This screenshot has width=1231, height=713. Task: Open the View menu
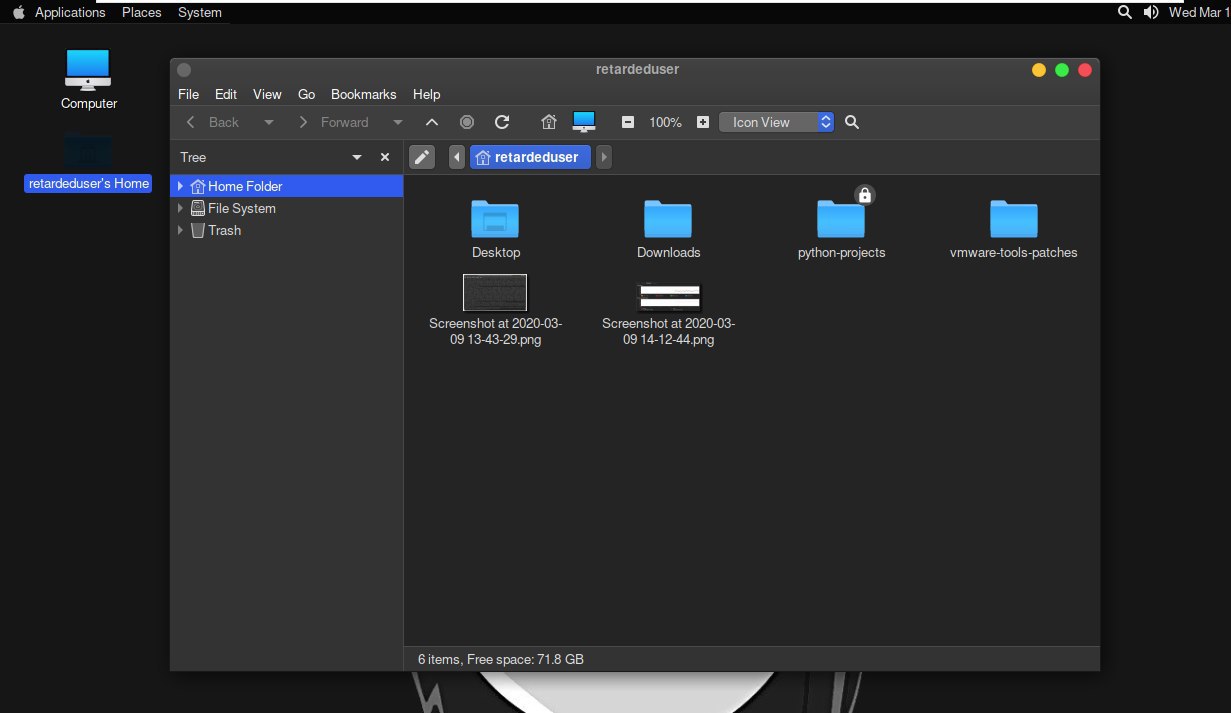coord(267,94)
